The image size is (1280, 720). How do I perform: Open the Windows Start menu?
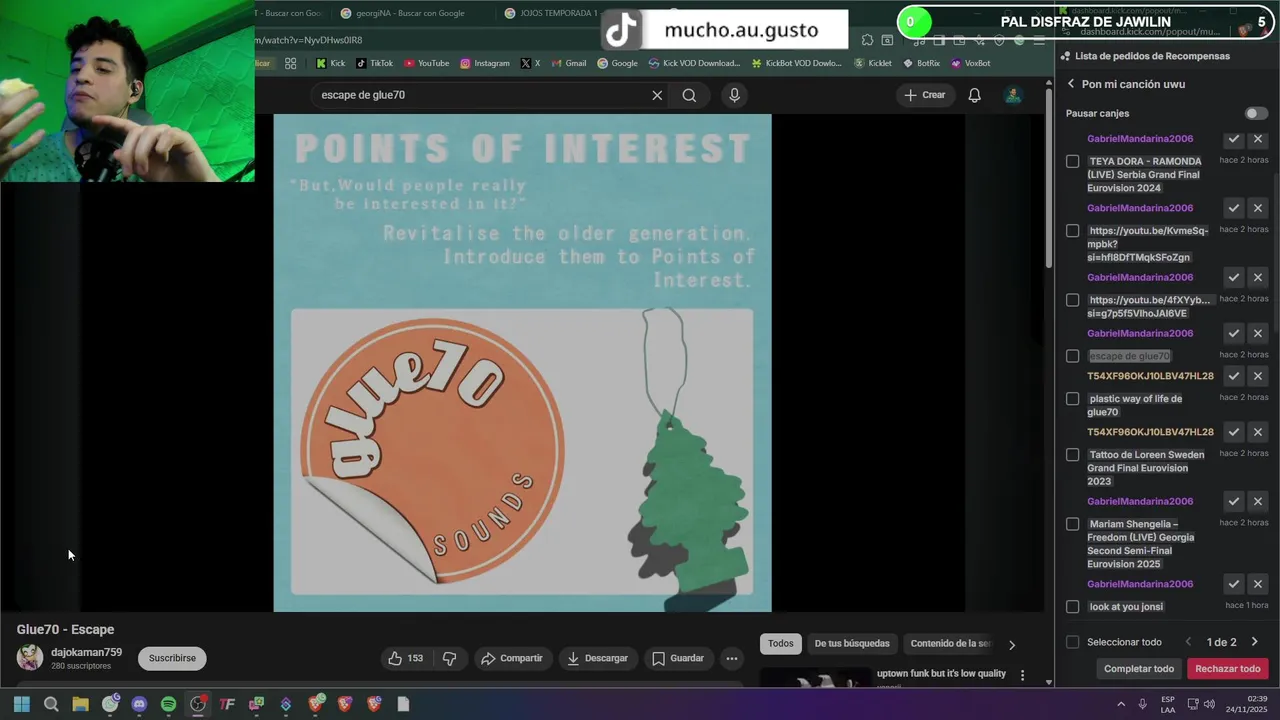(x=22, y=704)
